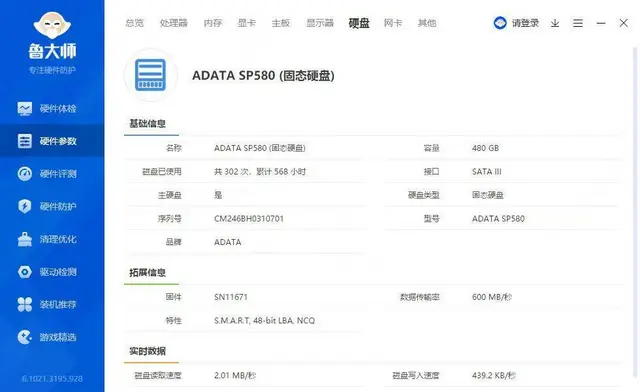Go to 硬件防护 protection section

(x=52, y=206)
